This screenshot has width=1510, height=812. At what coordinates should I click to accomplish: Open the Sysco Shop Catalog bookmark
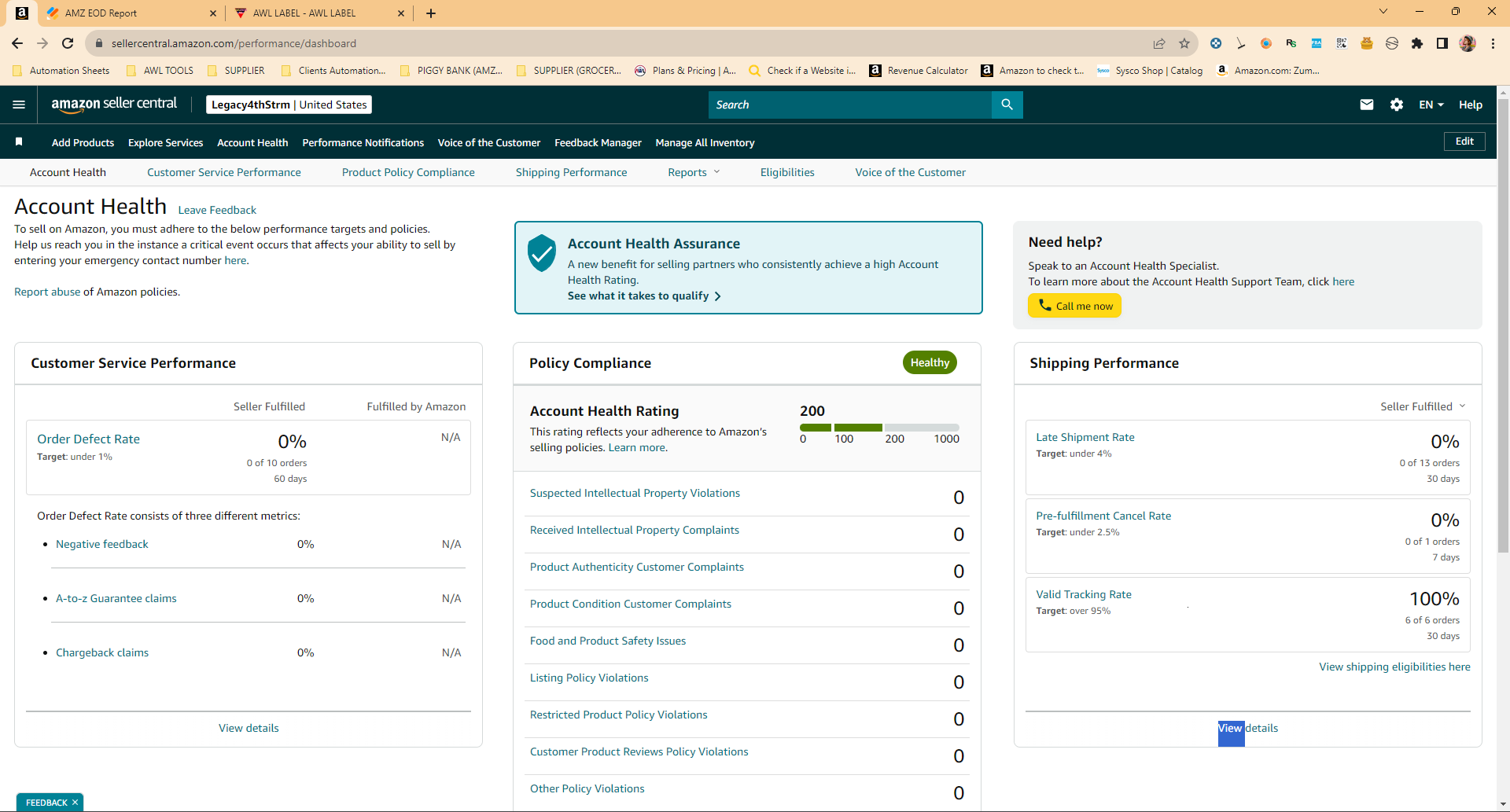[x=1150, y=71]
